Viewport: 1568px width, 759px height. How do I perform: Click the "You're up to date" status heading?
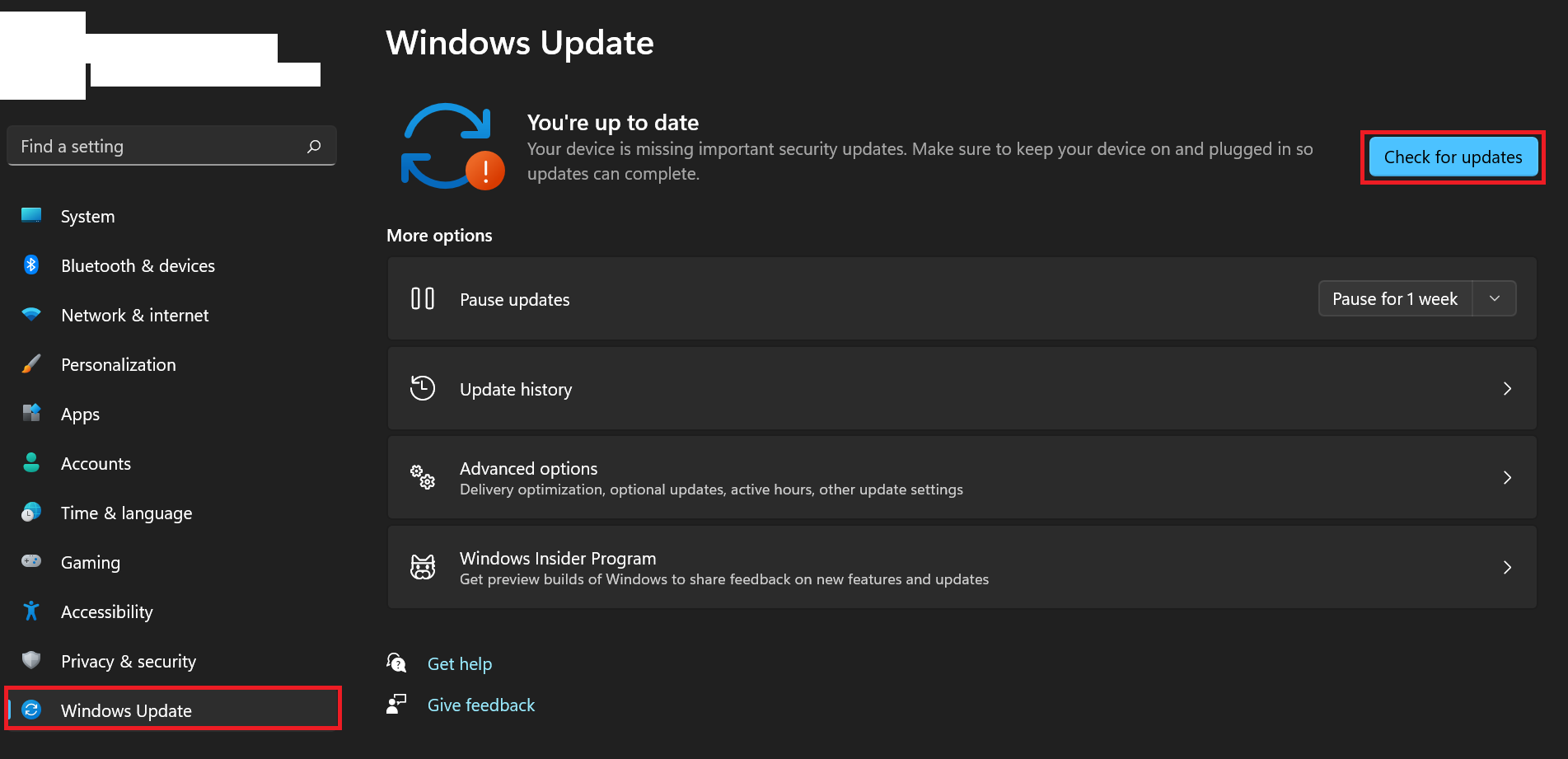(613, 123)
